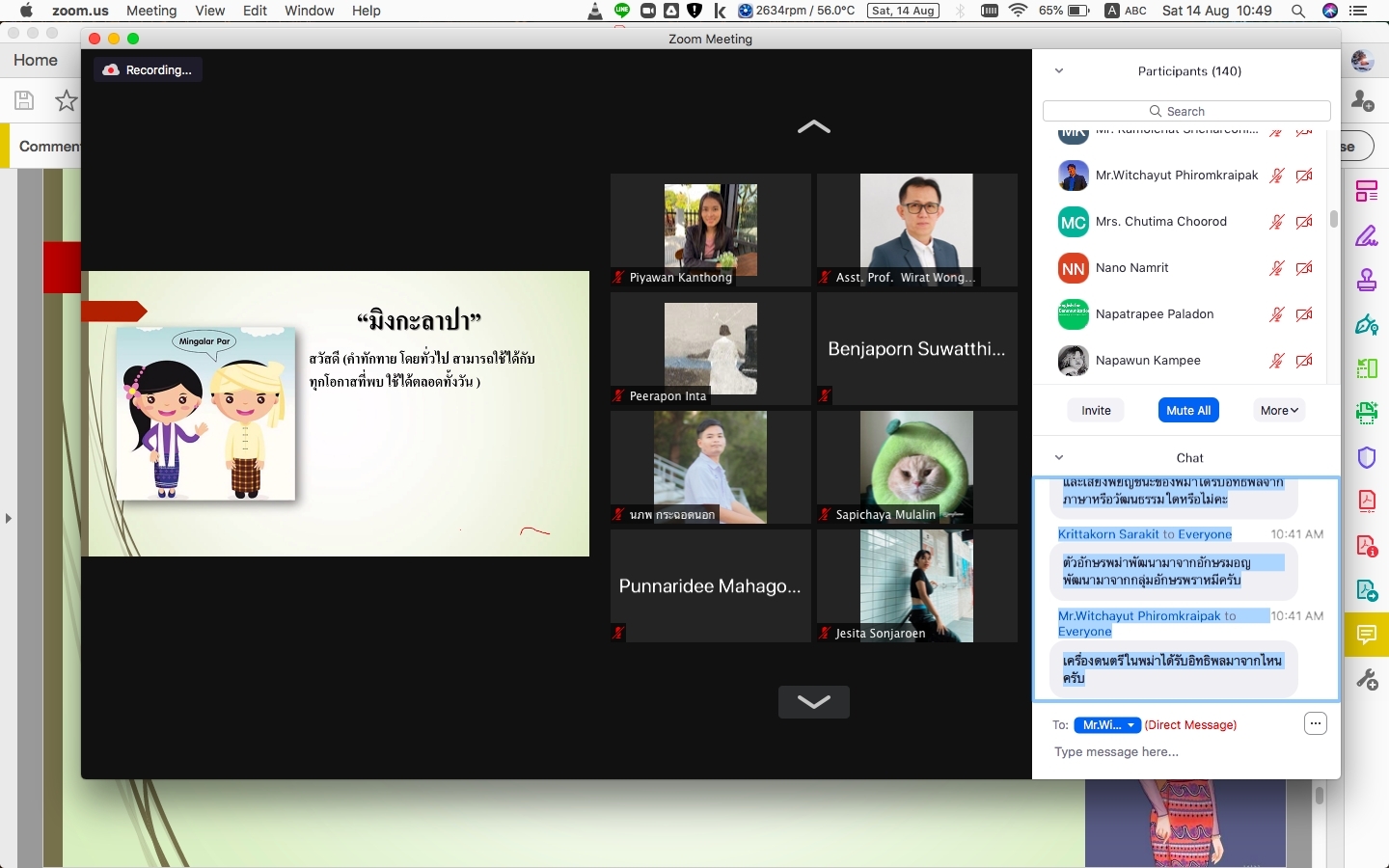Viewport: 1389px width, 868px height.
Task: Click the wrench tools icon in the right sidebar
Action: [x=1367, y=679]
